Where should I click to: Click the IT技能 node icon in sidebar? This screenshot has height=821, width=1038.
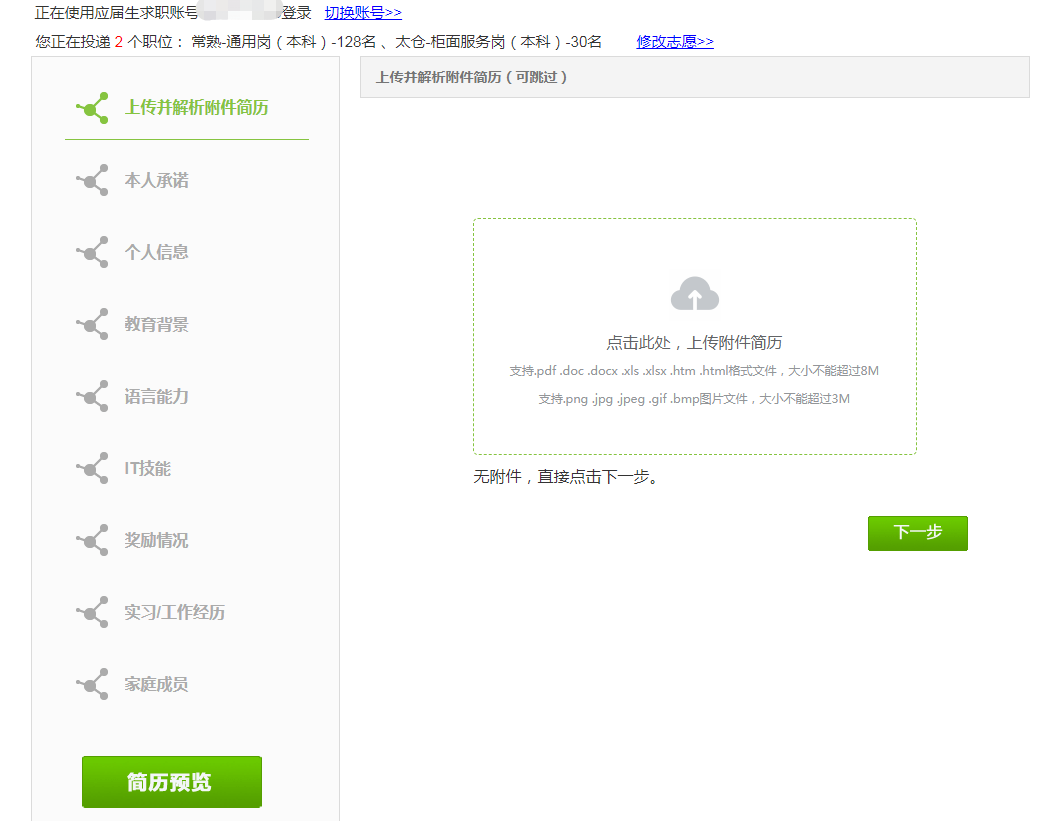[x=91, y=468]
